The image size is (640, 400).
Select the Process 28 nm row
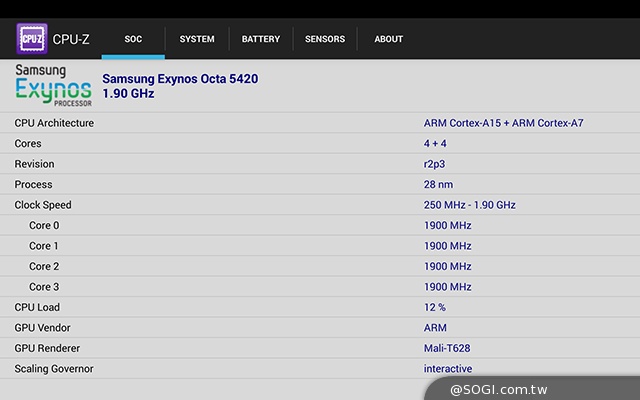point(320,184)
